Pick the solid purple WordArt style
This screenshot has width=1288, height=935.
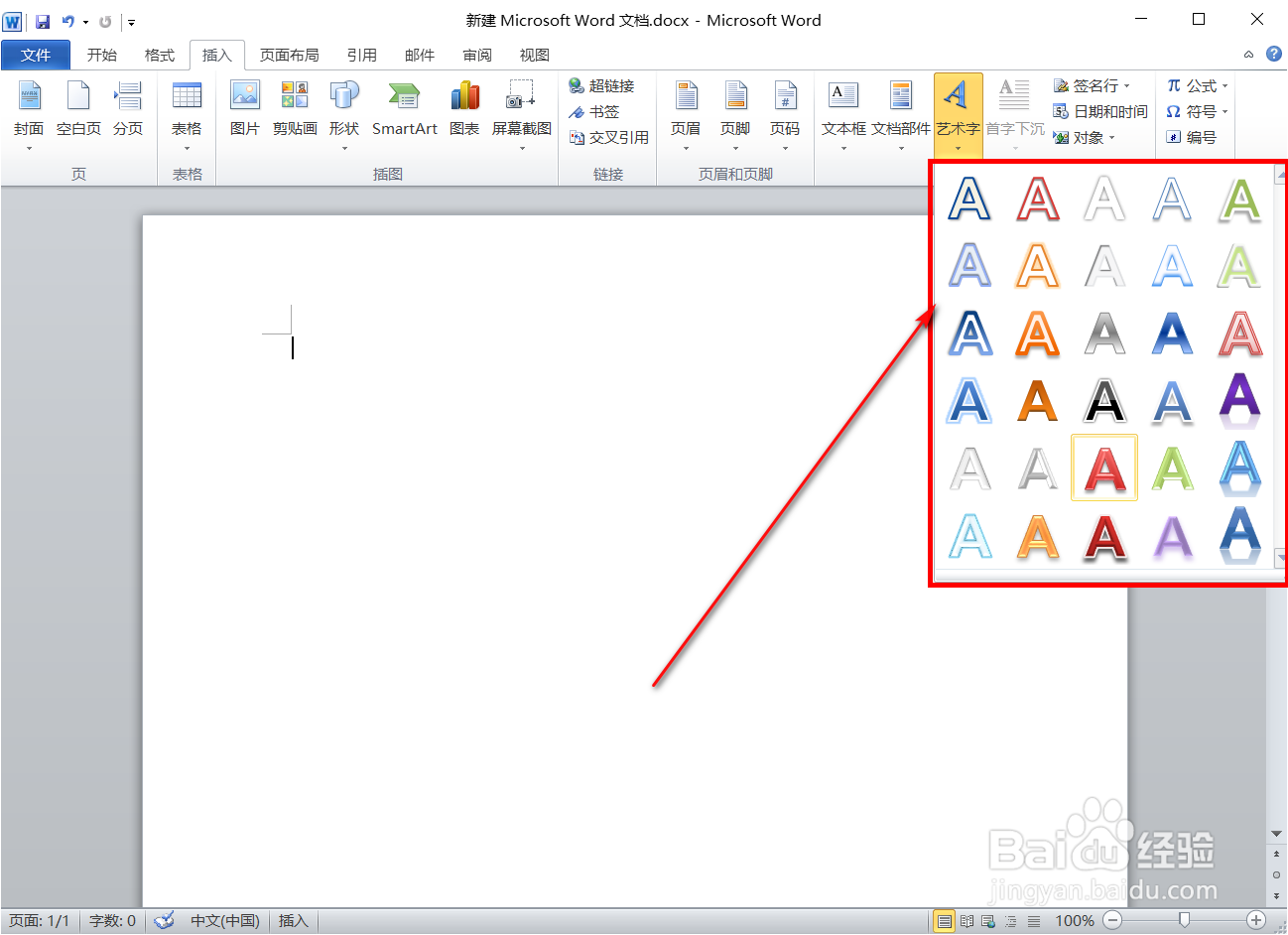[x=1239, y=400]
